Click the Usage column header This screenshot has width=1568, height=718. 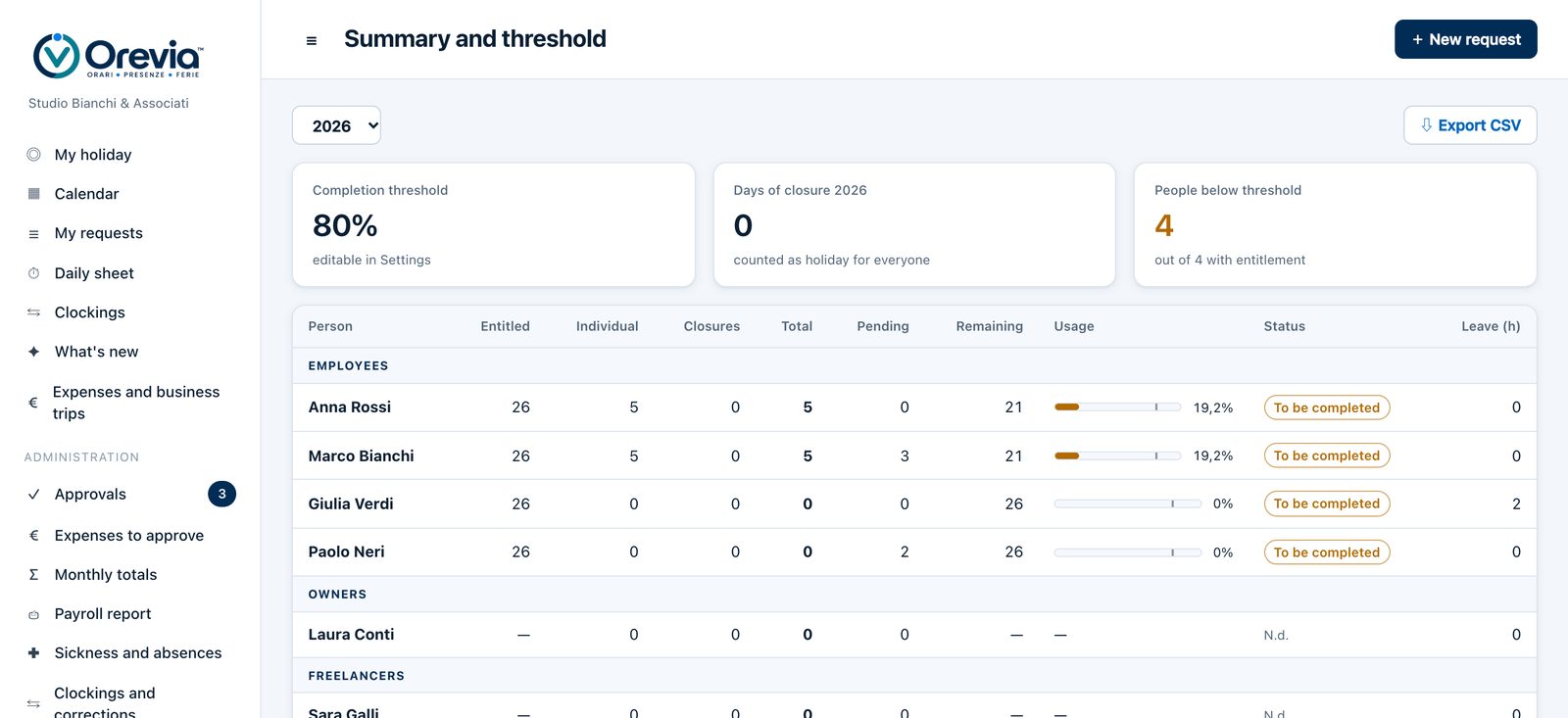point(1074,326)
